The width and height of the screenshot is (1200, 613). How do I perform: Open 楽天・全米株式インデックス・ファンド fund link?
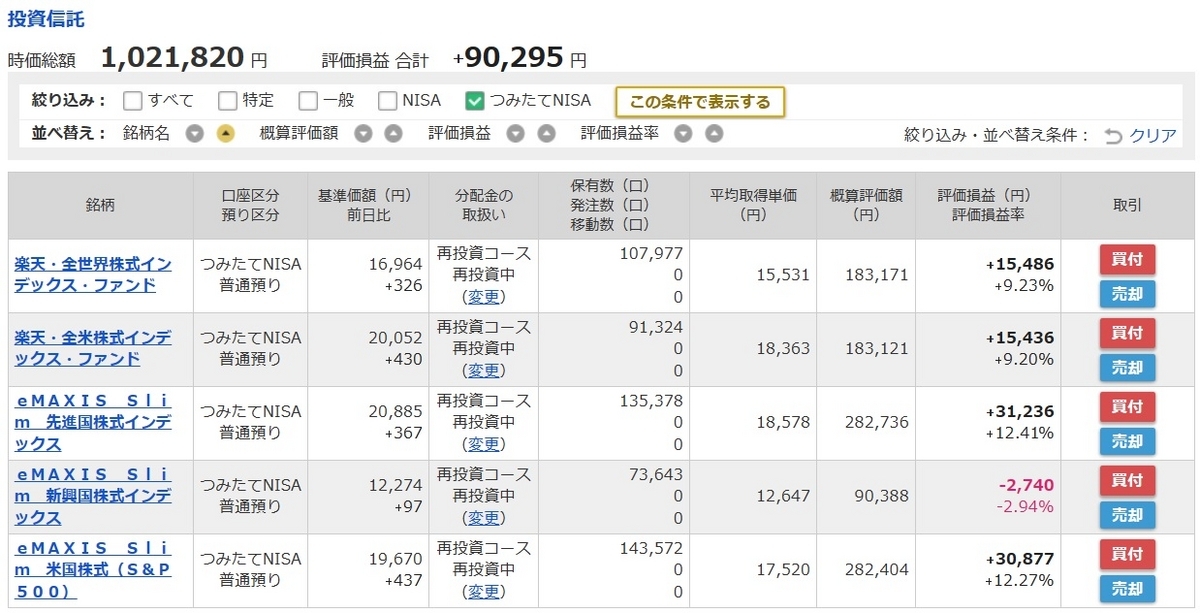click(92, 349)
